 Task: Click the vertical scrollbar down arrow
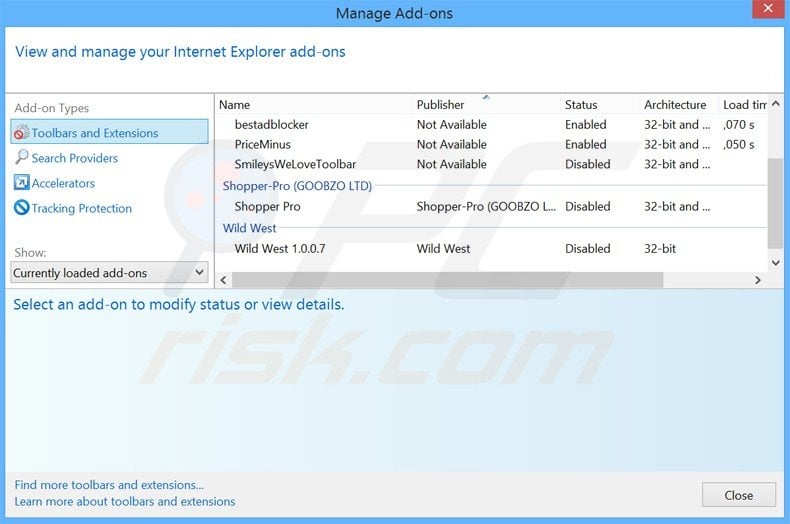click(776, 263)
